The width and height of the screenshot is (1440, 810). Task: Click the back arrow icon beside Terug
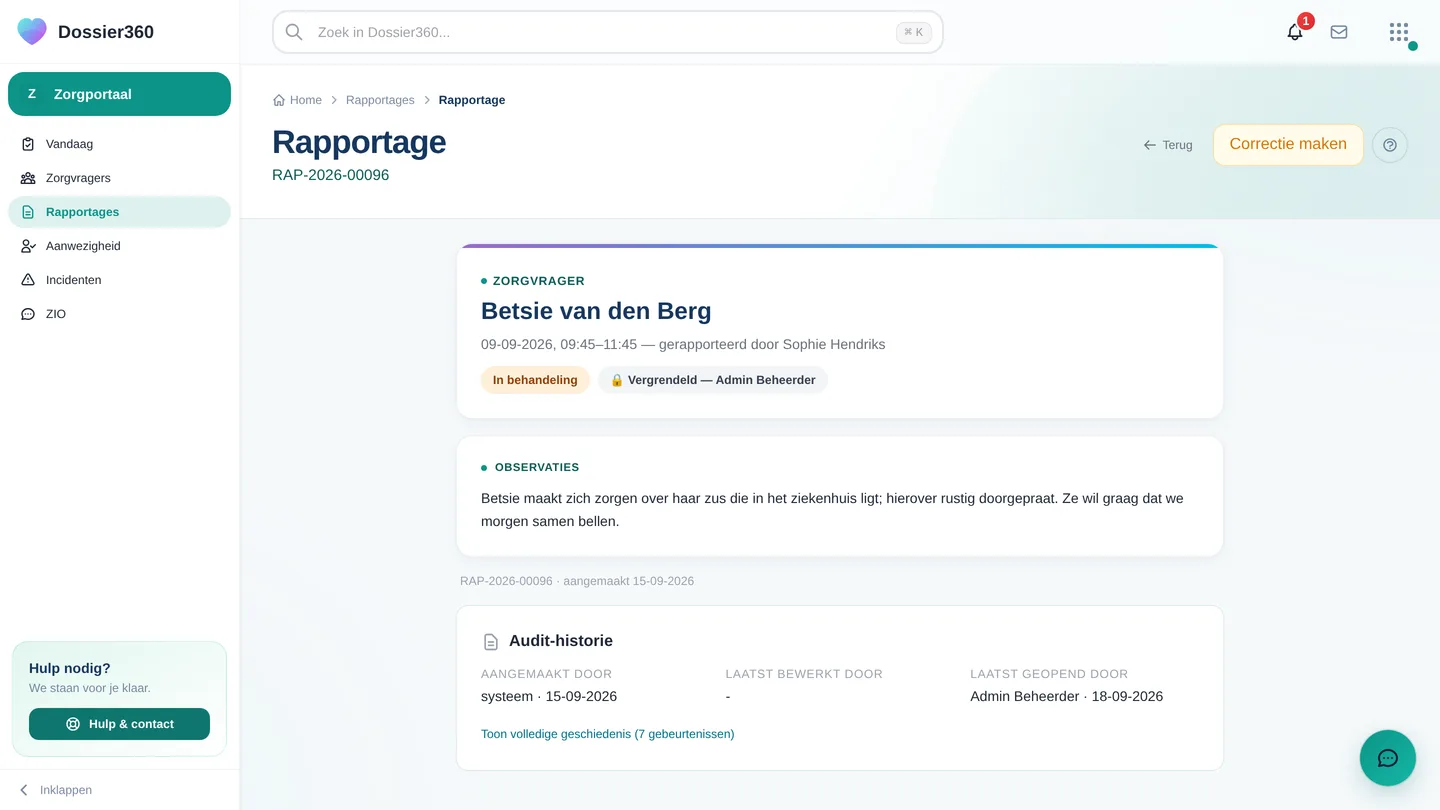[1150, 145]
